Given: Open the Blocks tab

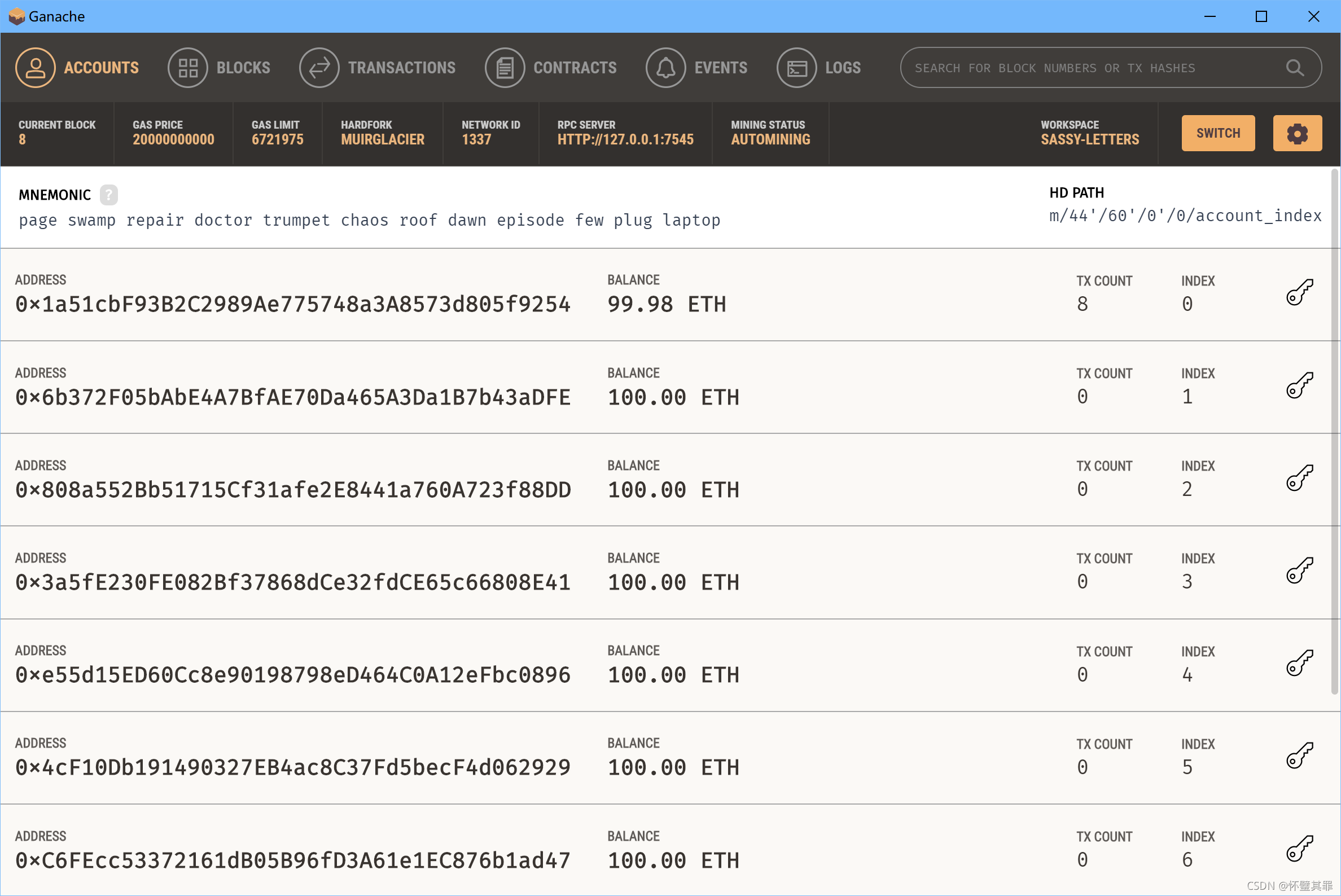Looking at the screenshot, I should (x=219, y=68).
